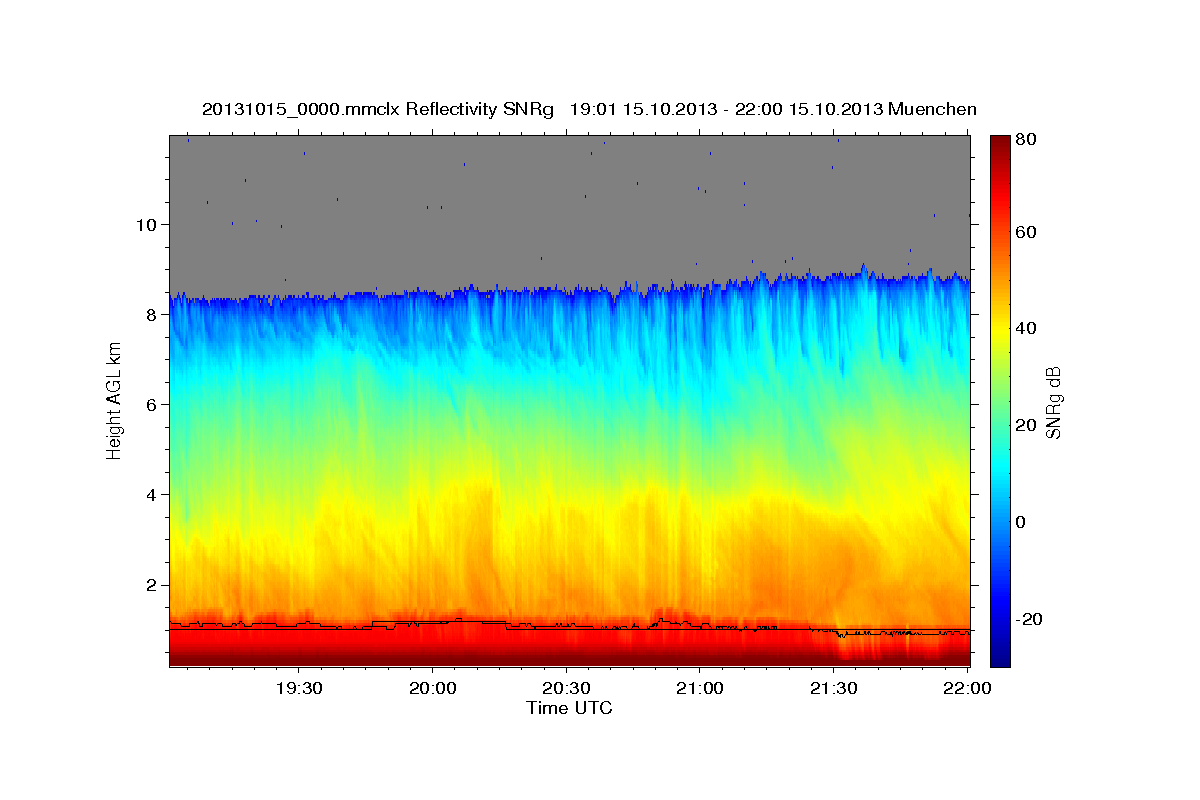Click the colorbar value 60
Image resolution: width=1200 pixels, height=800 pixels.
[1028, 231]
